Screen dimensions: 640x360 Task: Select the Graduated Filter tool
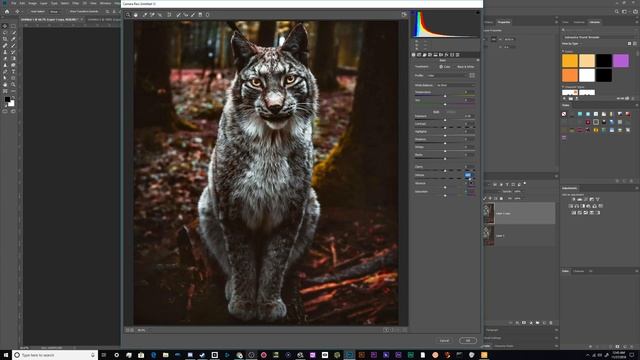[200, 15]
